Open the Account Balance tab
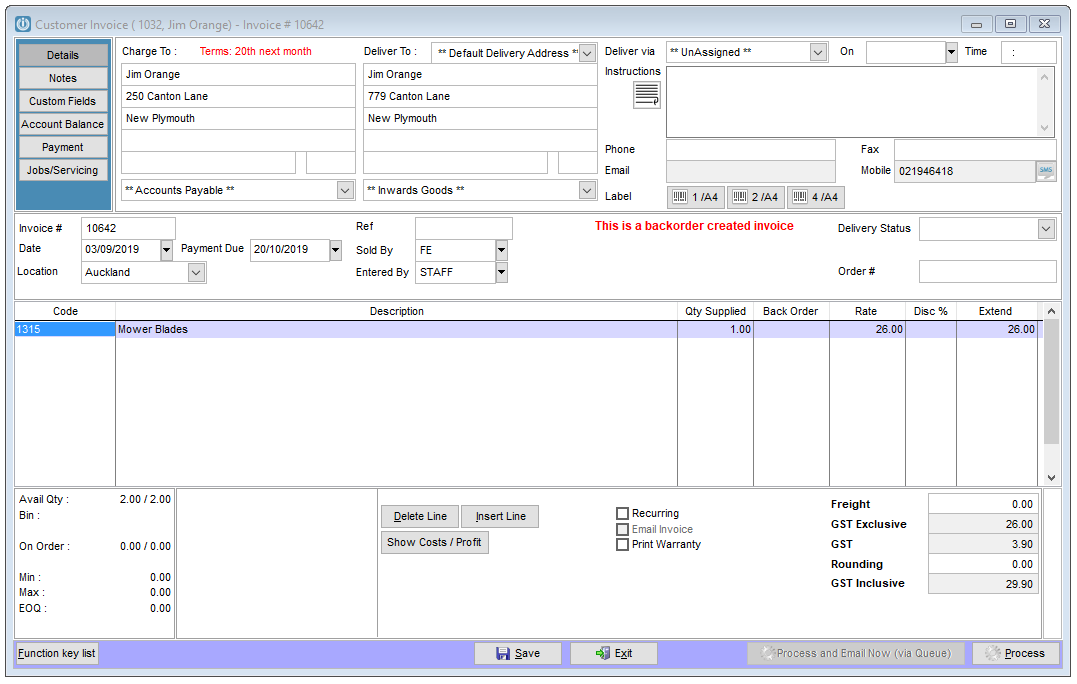This screenshot has height=684, width=1077. pyautogui.click(x=63, y=124)
